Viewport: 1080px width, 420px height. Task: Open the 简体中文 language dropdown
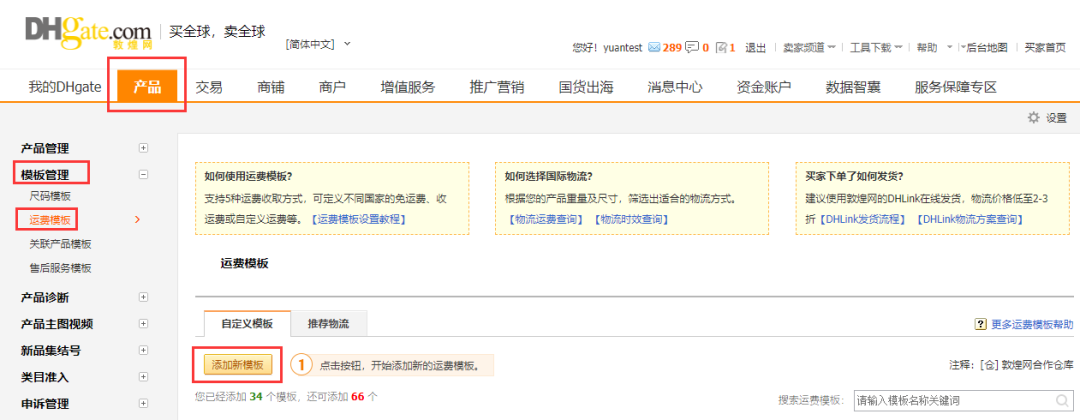(318, 44)
